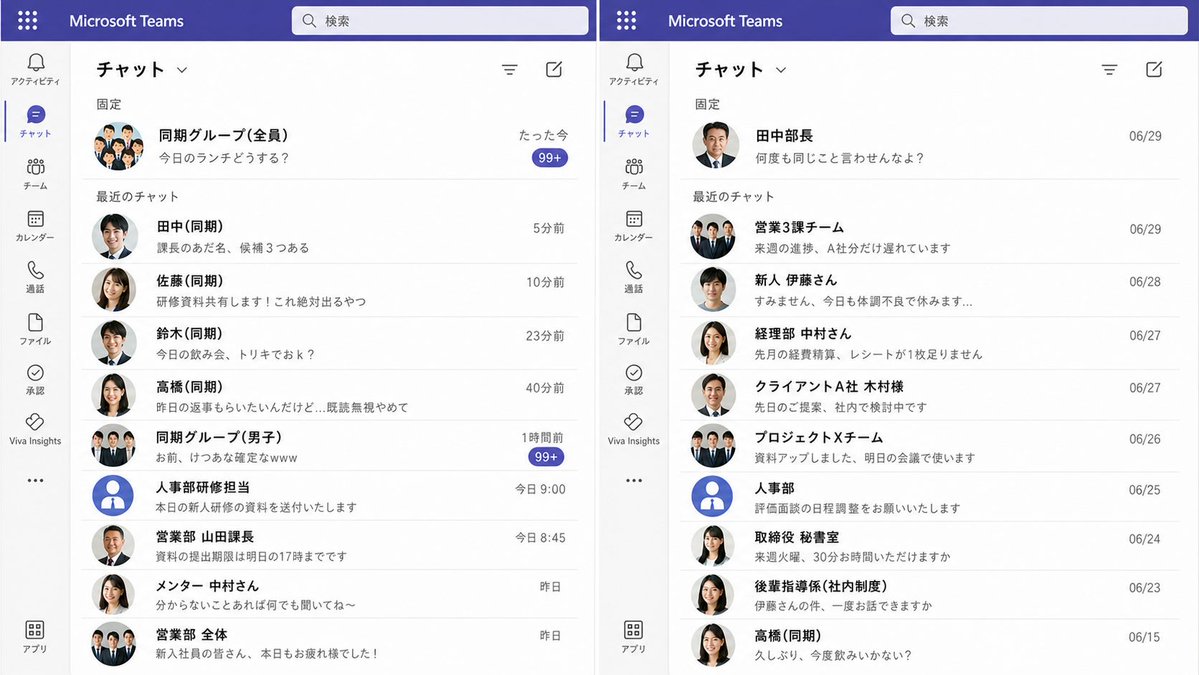Open chat with 佐藤(同期)

pyautogui.click(x=330, y=290)
